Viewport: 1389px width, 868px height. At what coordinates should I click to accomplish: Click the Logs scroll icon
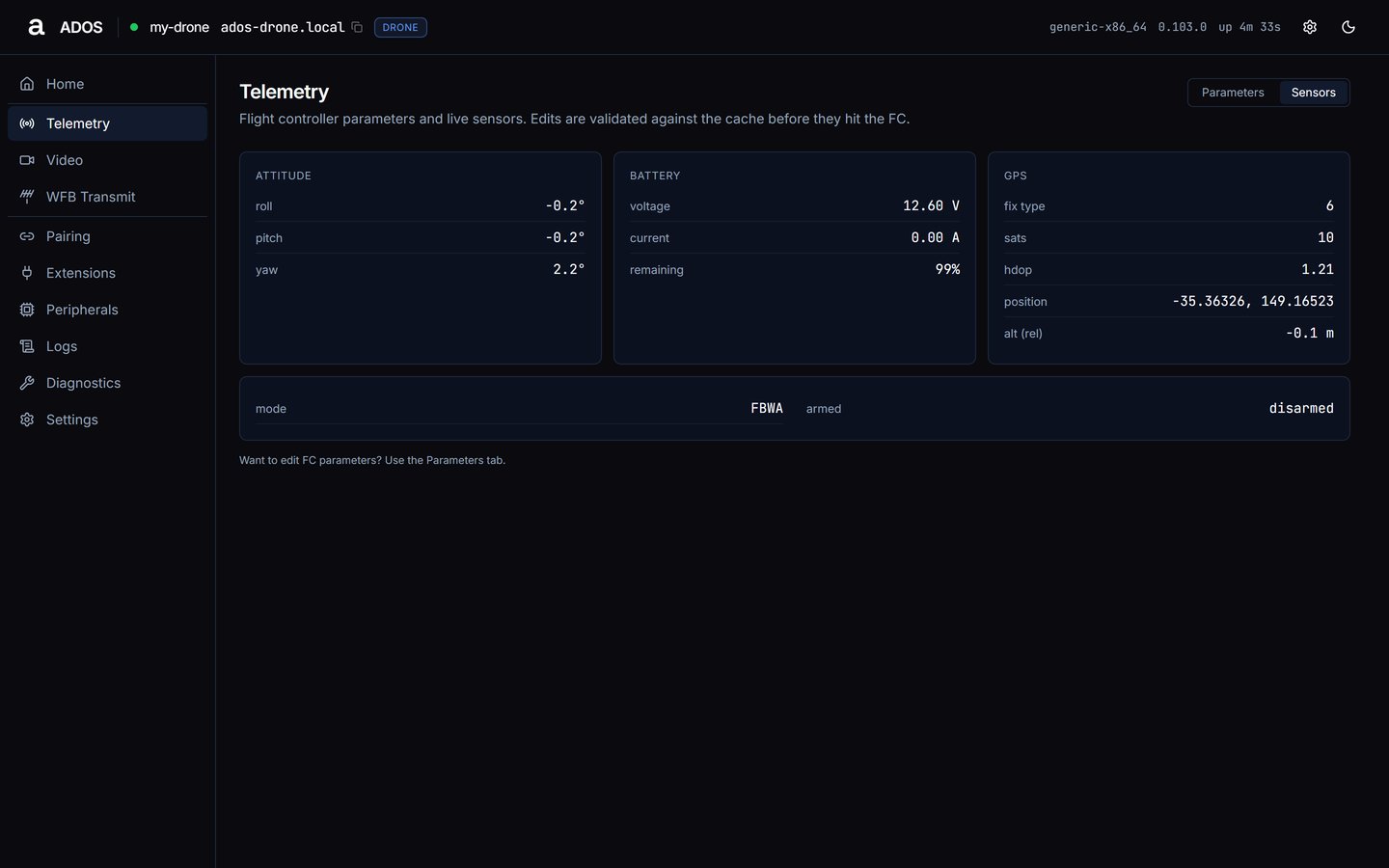coord(27,346)
